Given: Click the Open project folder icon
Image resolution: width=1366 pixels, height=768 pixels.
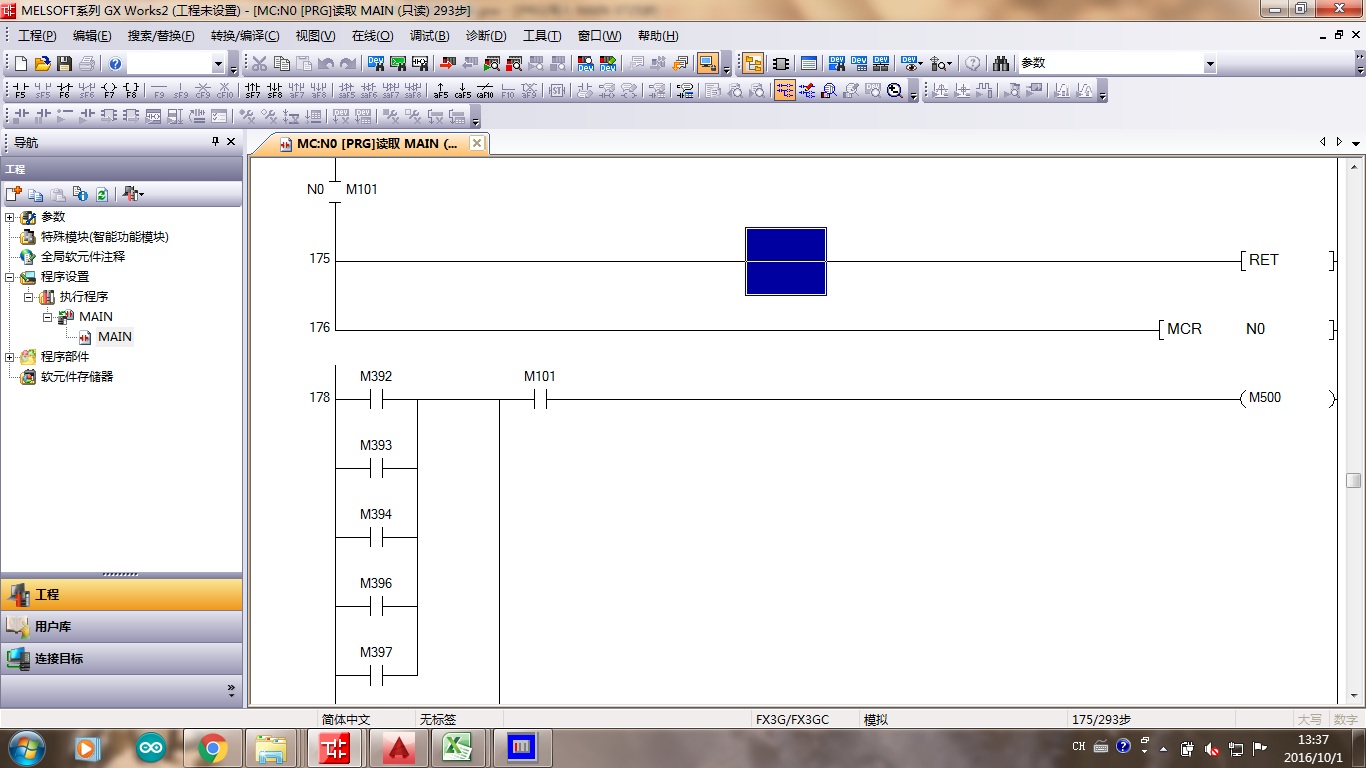Looking at the screenshot, I should click(42, 64).
